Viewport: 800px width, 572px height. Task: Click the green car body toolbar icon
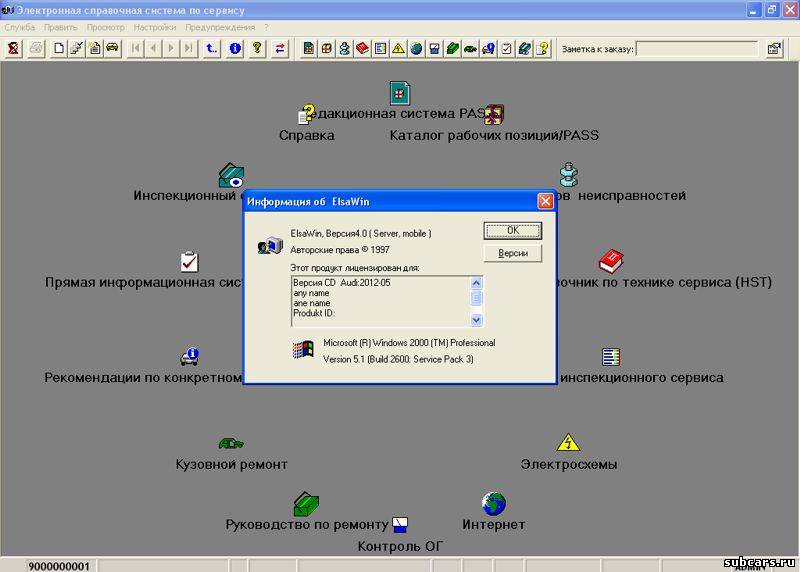tap(470, 48)
